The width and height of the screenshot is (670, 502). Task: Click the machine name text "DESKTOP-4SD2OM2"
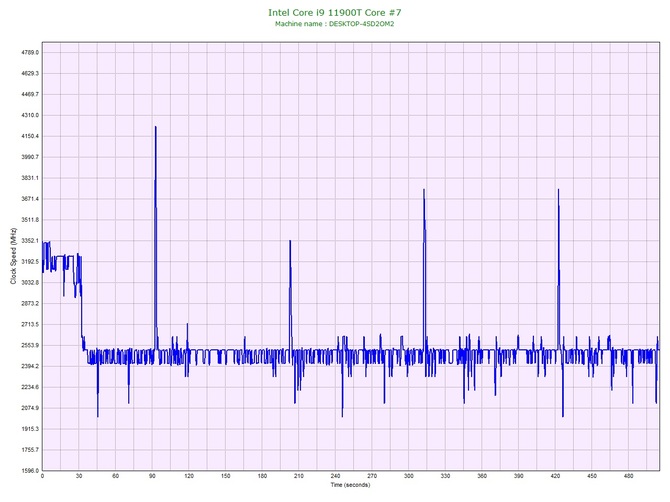click(x=361, y=24)
